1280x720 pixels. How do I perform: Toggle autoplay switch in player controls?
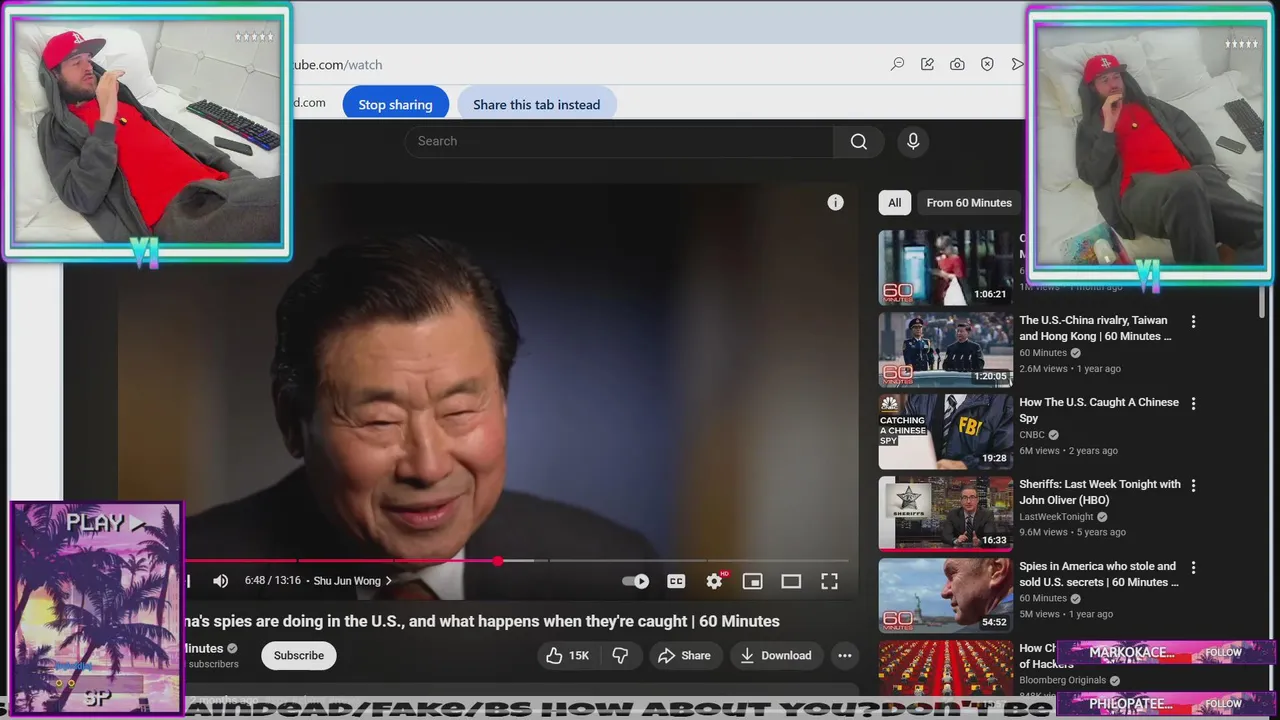[635, 581]
